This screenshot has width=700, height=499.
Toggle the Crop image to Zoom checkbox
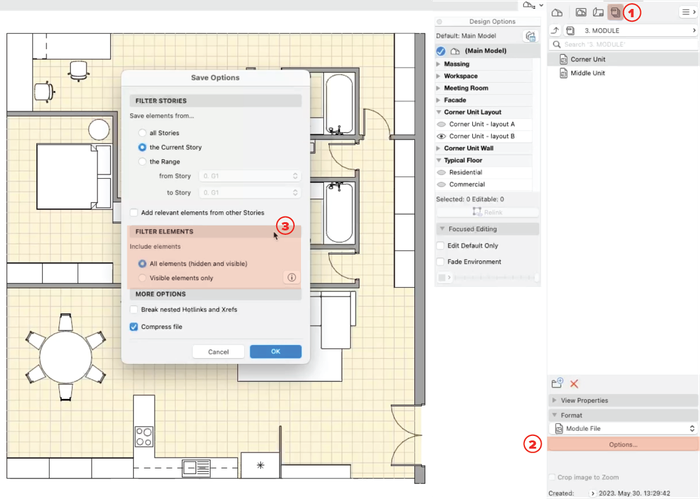[x=553, y=477]
